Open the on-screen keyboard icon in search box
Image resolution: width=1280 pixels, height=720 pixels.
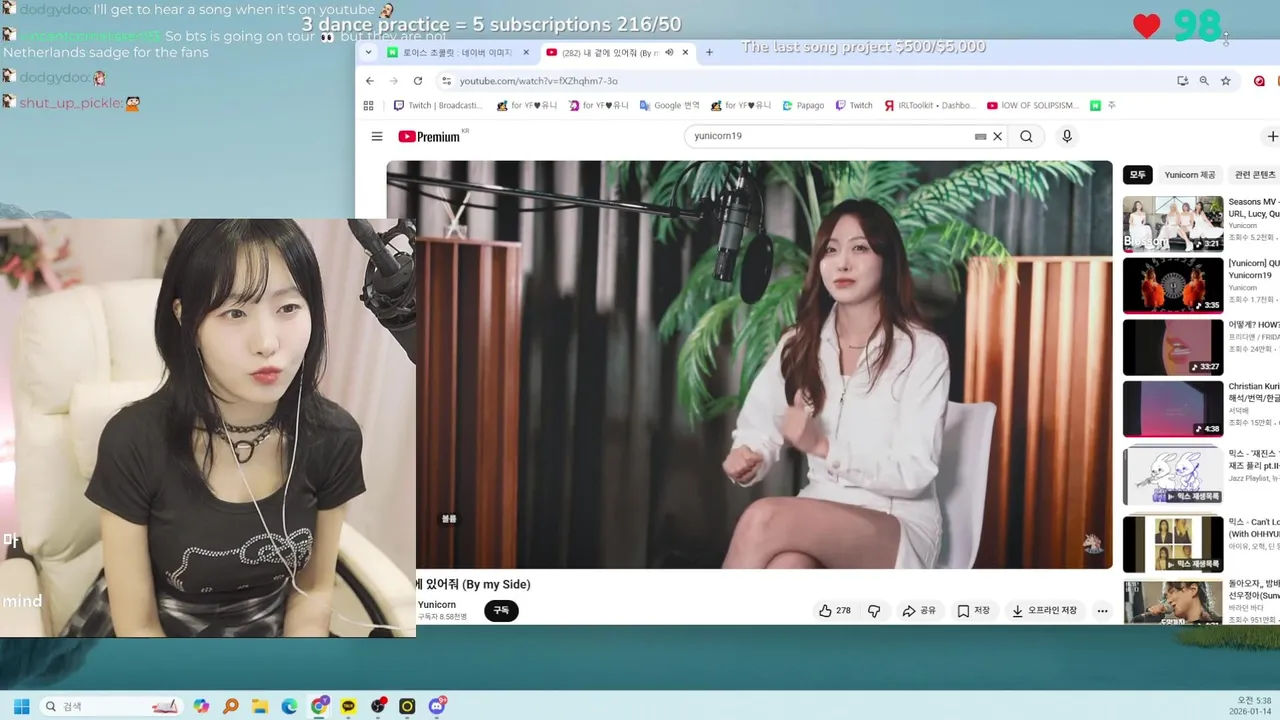[980, 137]
